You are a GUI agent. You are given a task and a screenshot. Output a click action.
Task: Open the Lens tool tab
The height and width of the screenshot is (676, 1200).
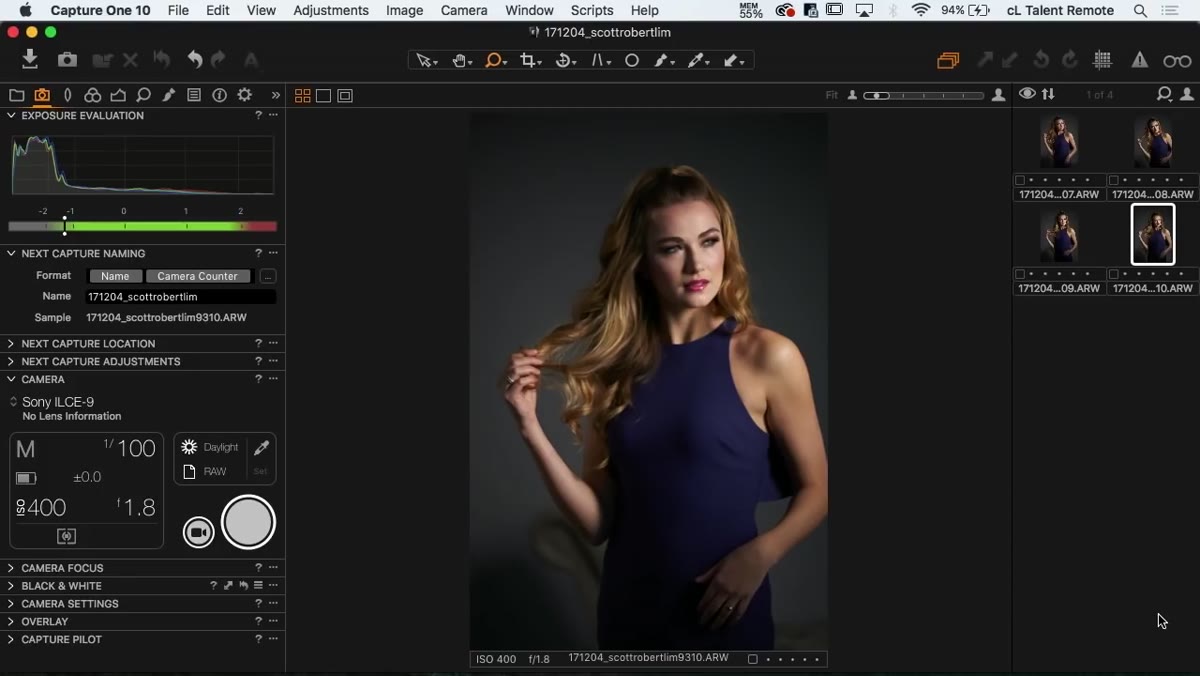pos(67,95)
